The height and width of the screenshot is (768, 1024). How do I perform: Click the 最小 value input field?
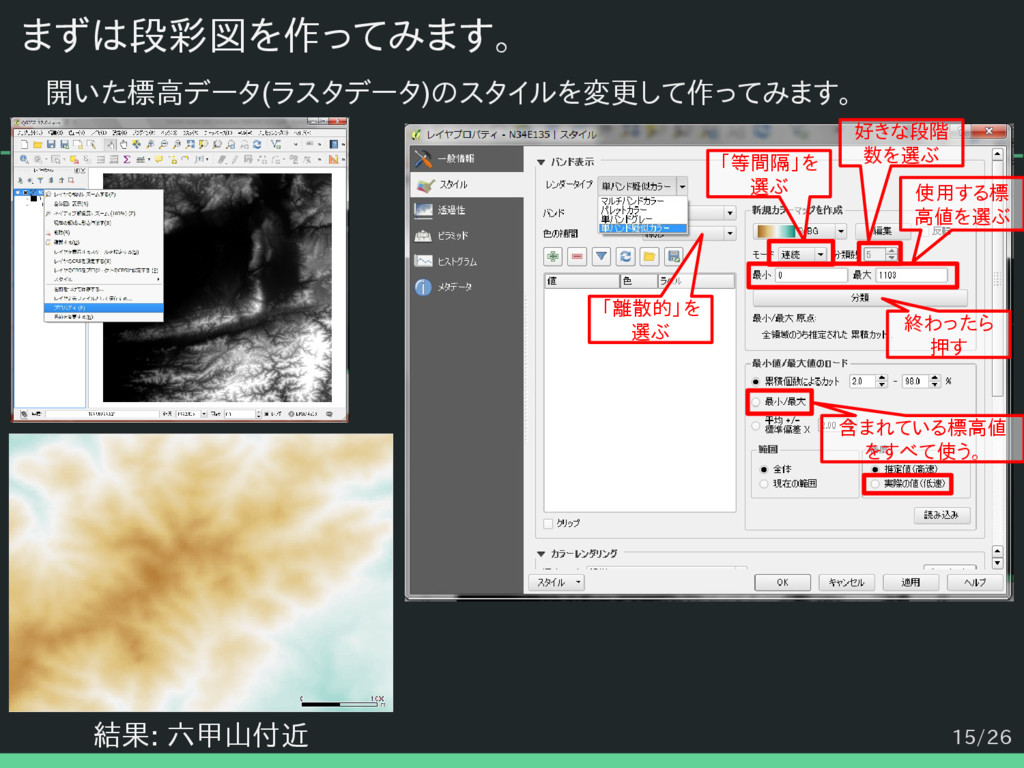click(811, 275)
